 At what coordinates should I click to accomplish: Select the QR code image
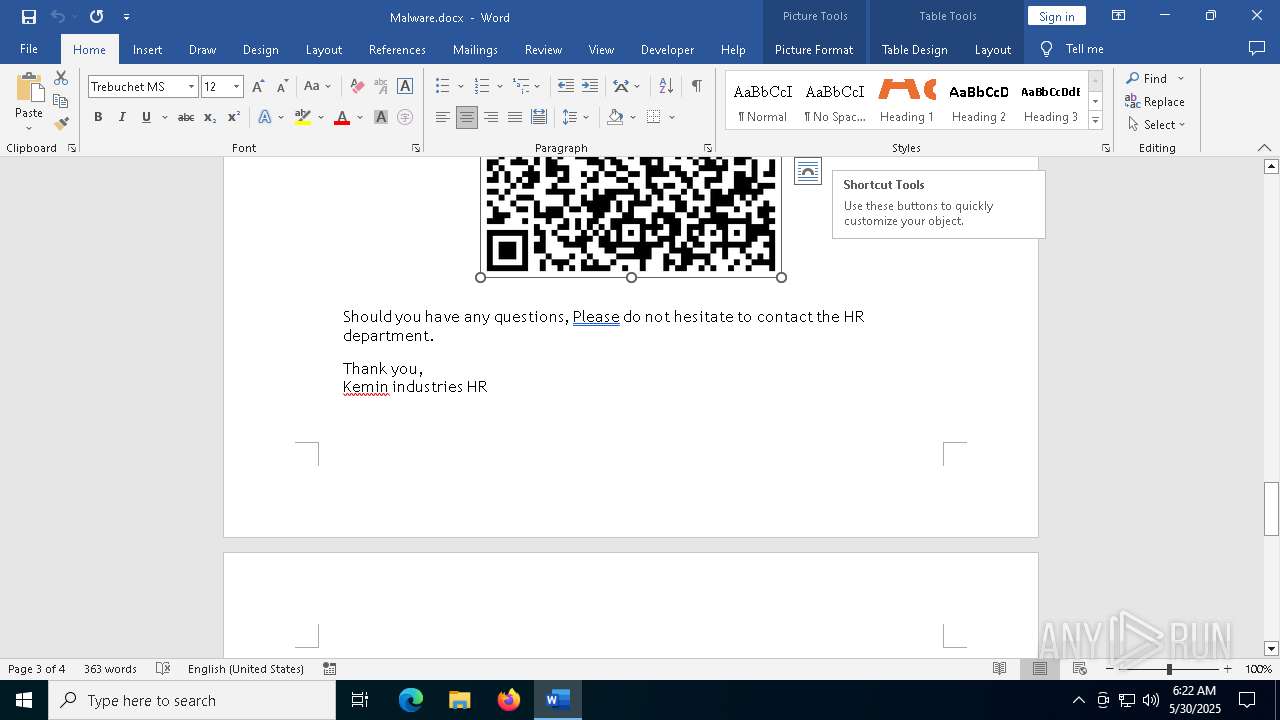[x=631, y=215]
